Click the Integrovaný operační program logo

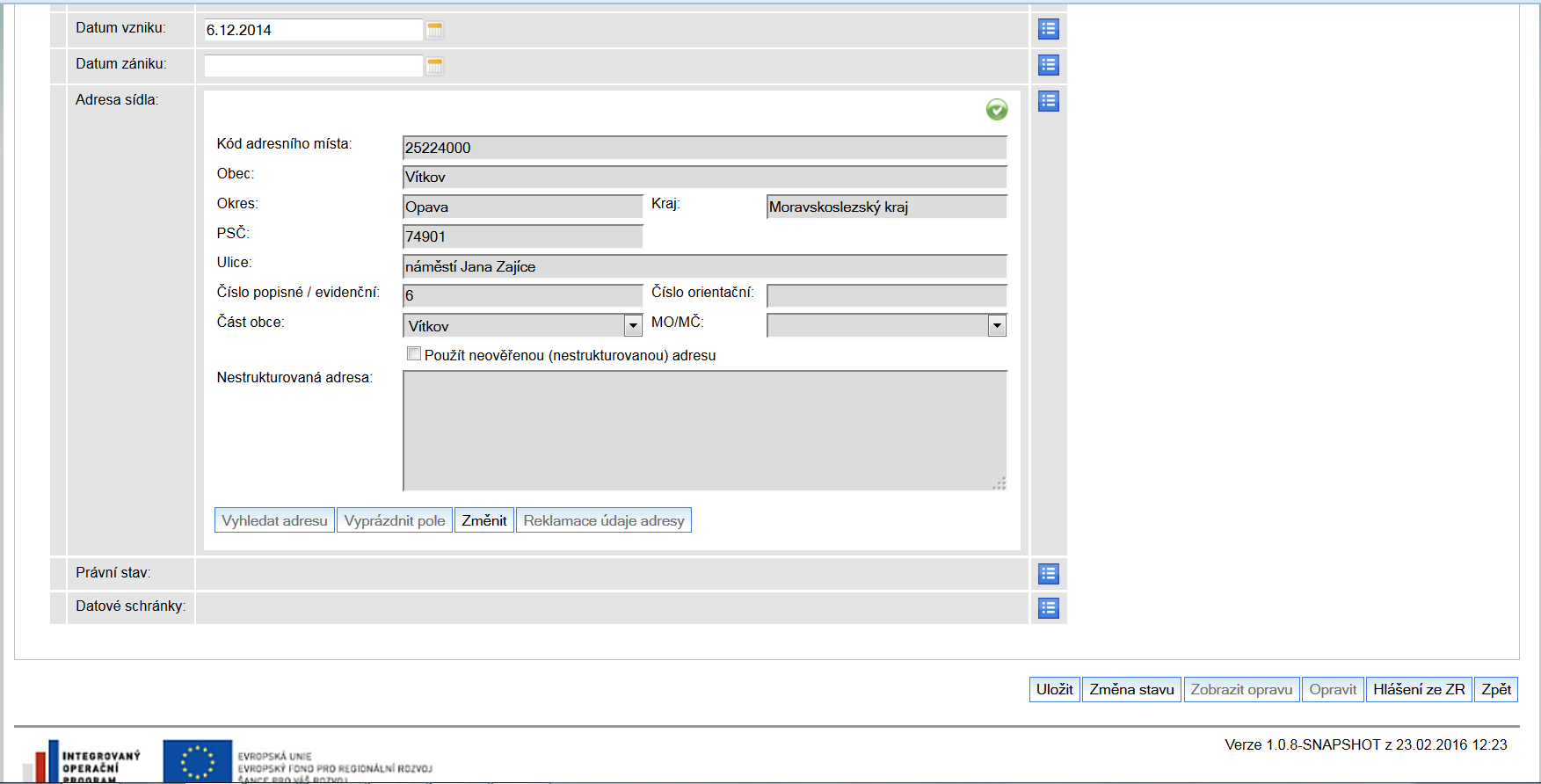point(83,761)
